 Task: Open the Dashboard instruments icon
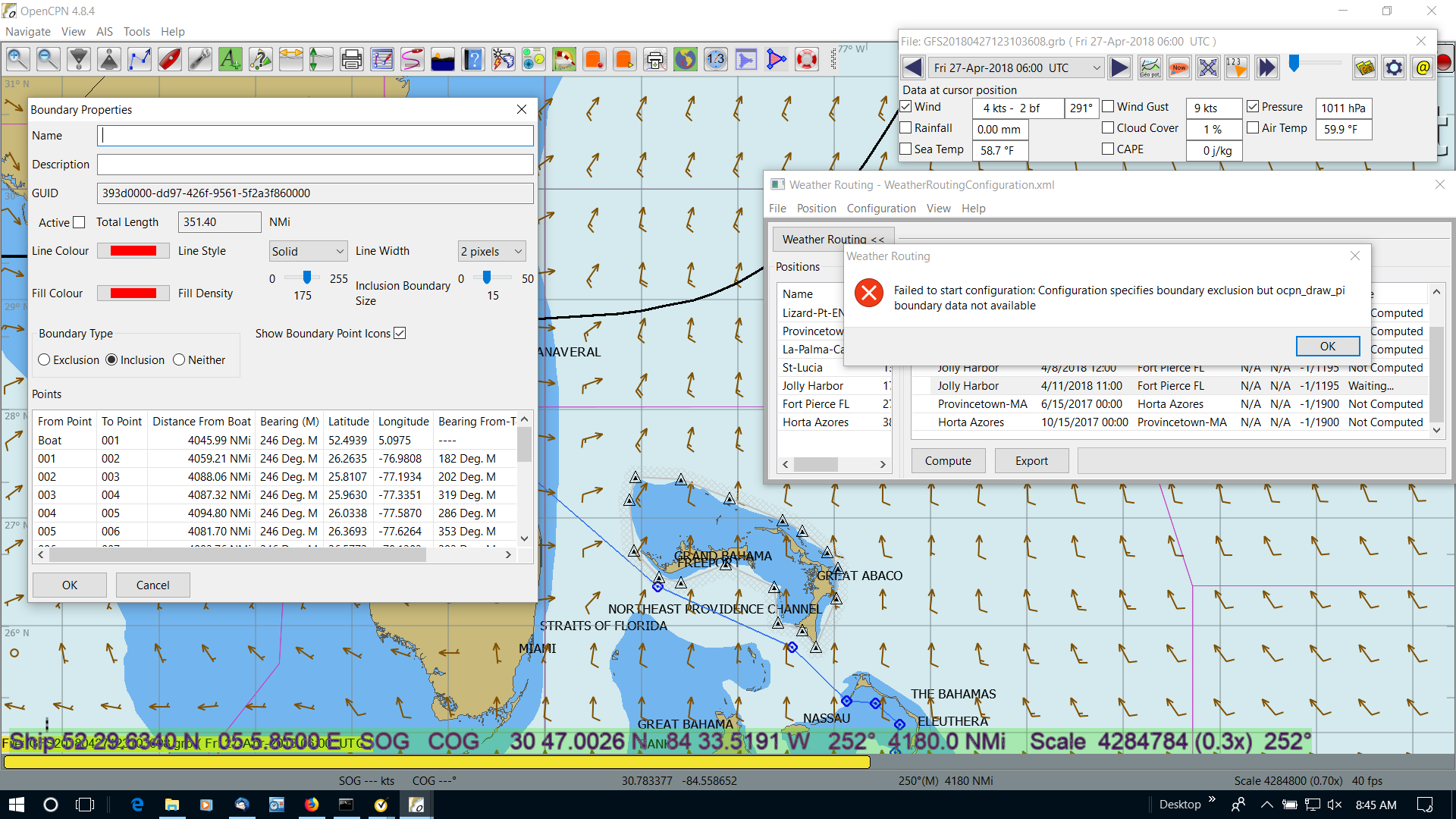click(534, 58)
